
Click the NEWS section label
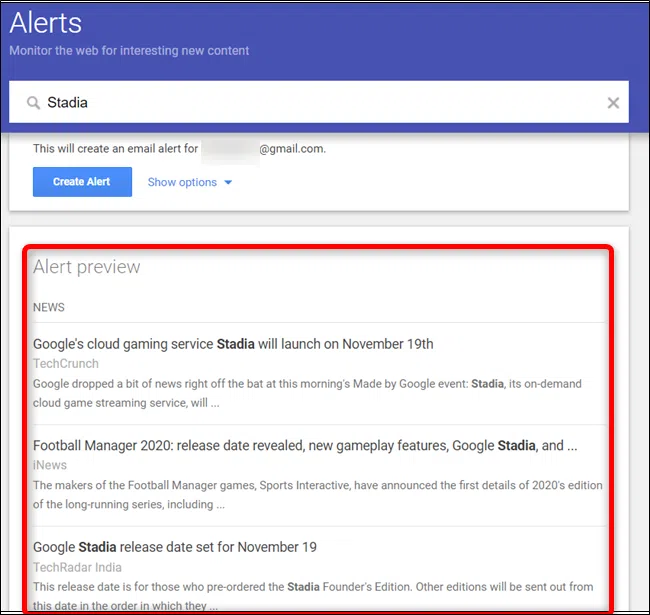[49, 307]
